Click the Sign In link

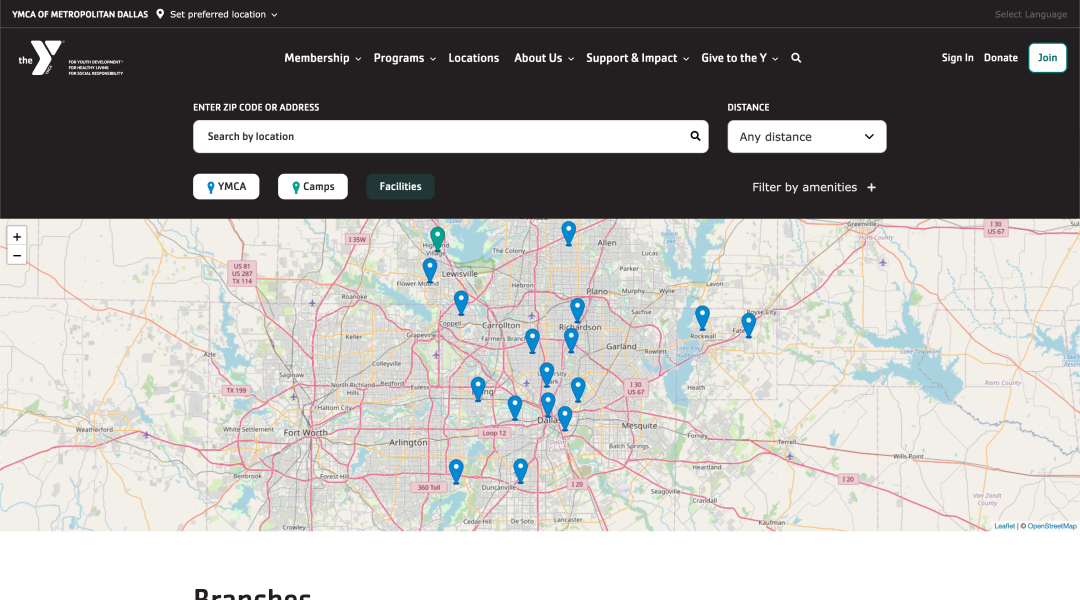click(x=957, y=58)
